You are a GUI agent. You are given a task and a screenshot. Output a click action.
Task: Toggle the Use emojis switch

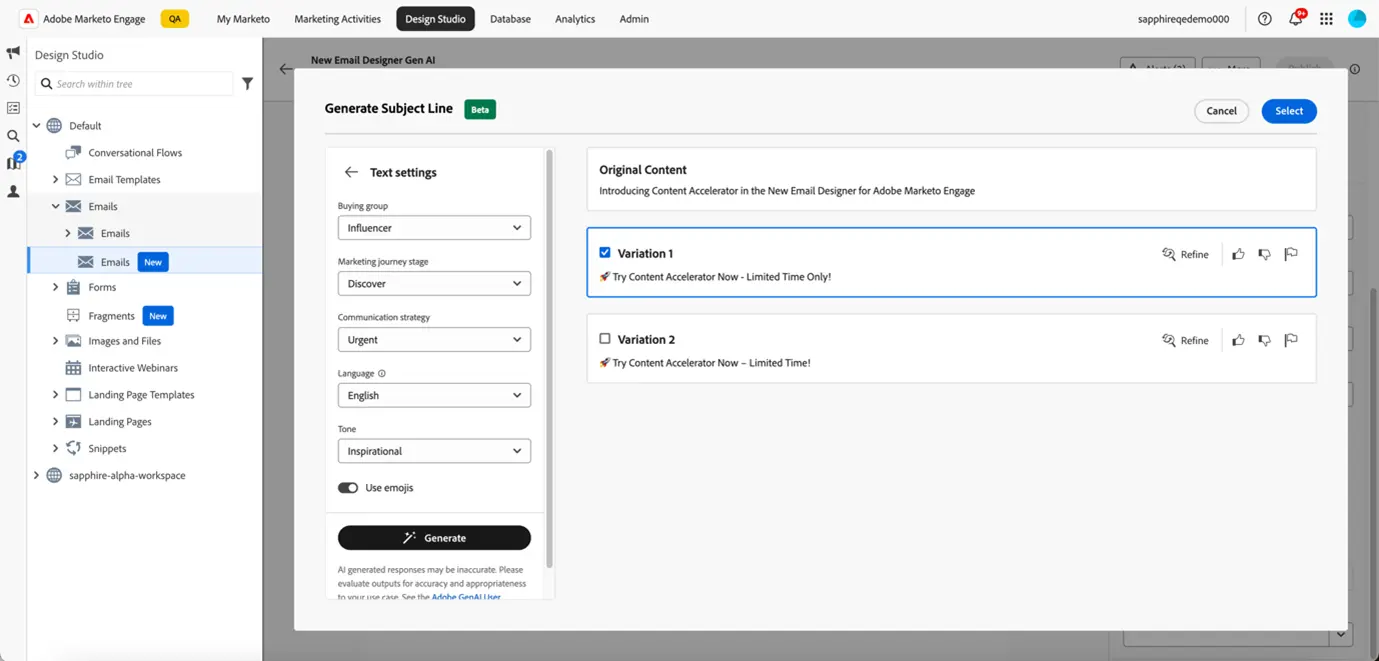[348, 488]
